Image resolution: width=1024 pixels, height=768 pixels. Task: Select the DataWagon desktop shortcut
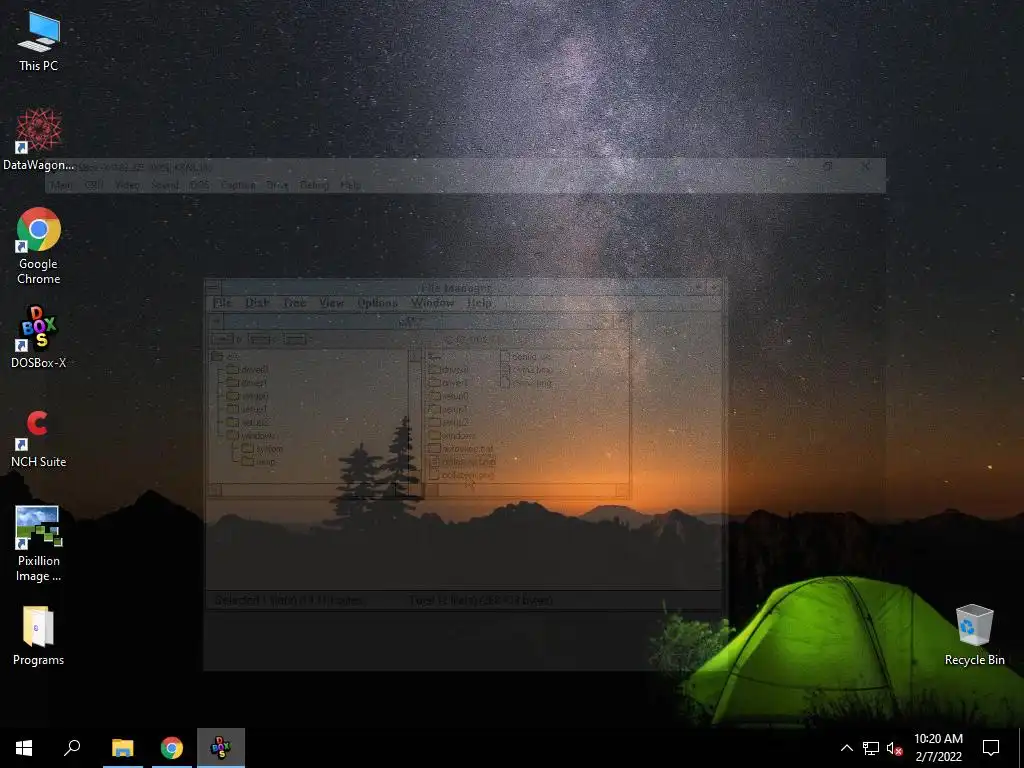pos(39,140)
